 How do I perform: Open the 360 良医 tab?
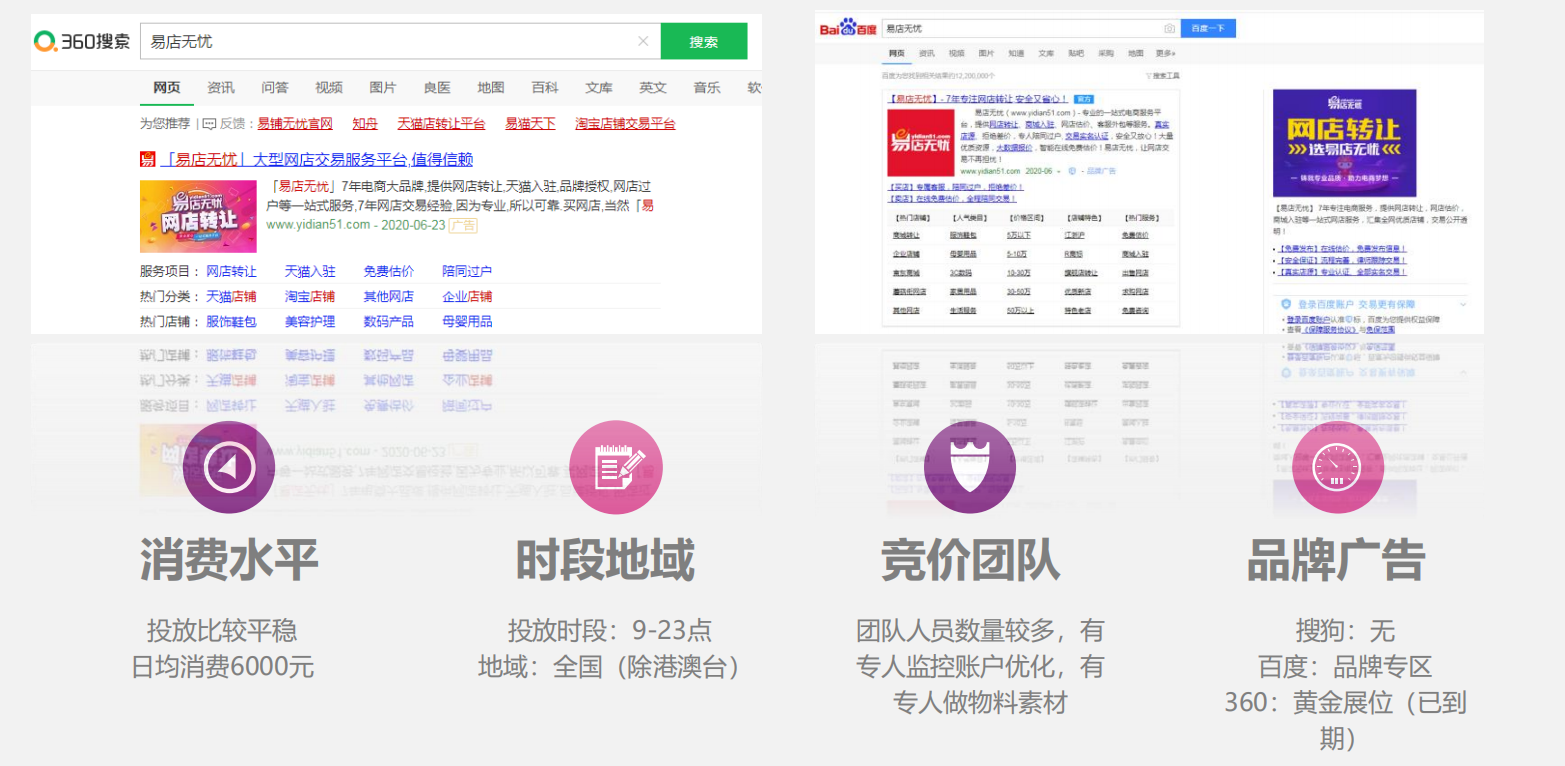pyautogui.click(x=437, y=88)
